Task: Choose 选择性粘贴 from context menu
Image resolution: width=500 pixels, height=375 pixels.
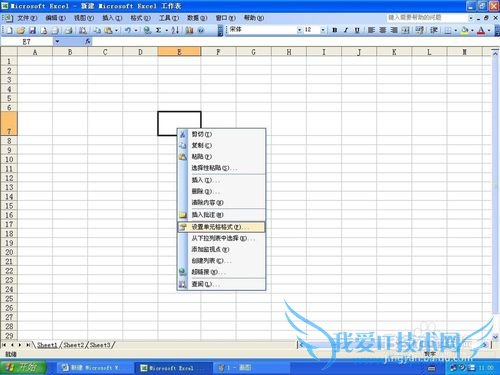Action: (x=221, y=168)
